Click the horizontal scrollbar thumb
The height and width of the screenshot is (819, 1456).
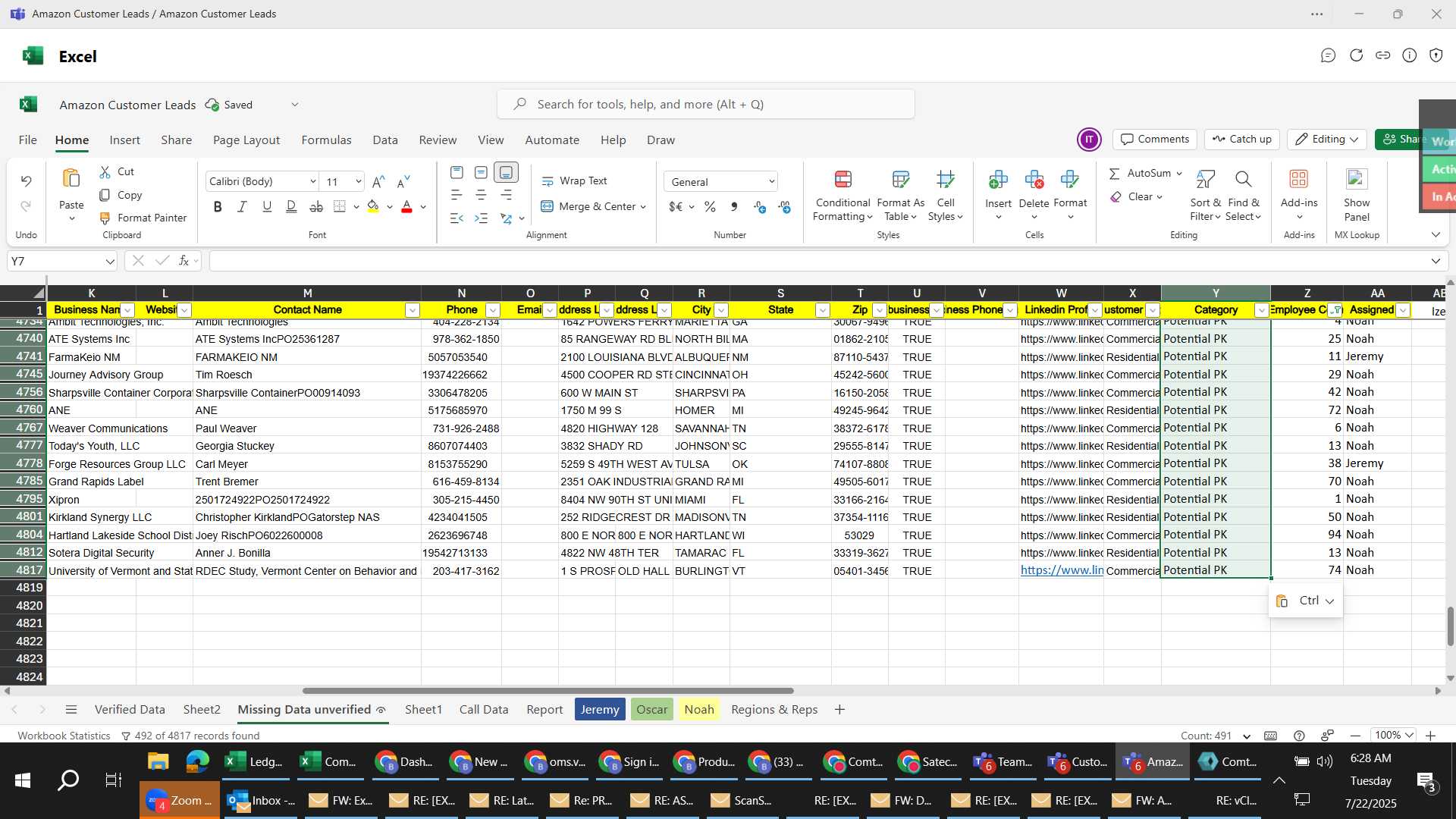click(x=548, y=691)
